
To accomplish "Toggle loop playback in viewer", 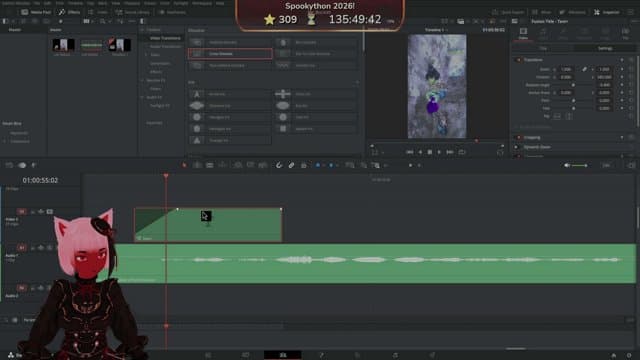I will pos(462,152).
